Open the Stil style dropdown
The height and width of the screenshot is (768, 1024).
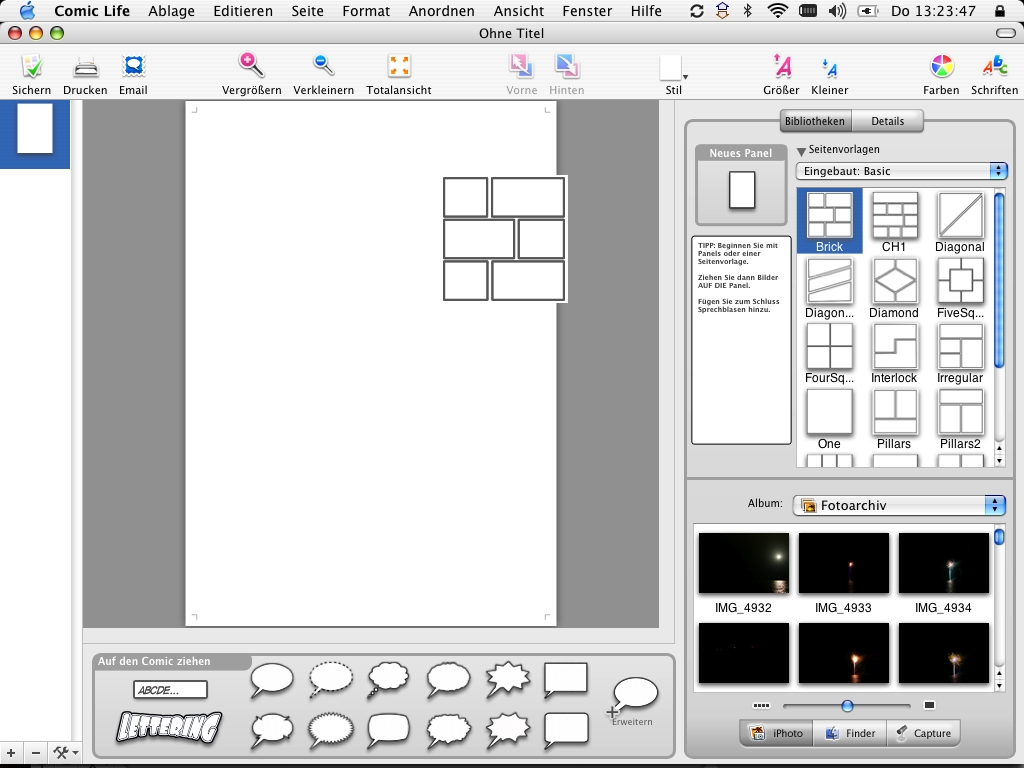673,68
